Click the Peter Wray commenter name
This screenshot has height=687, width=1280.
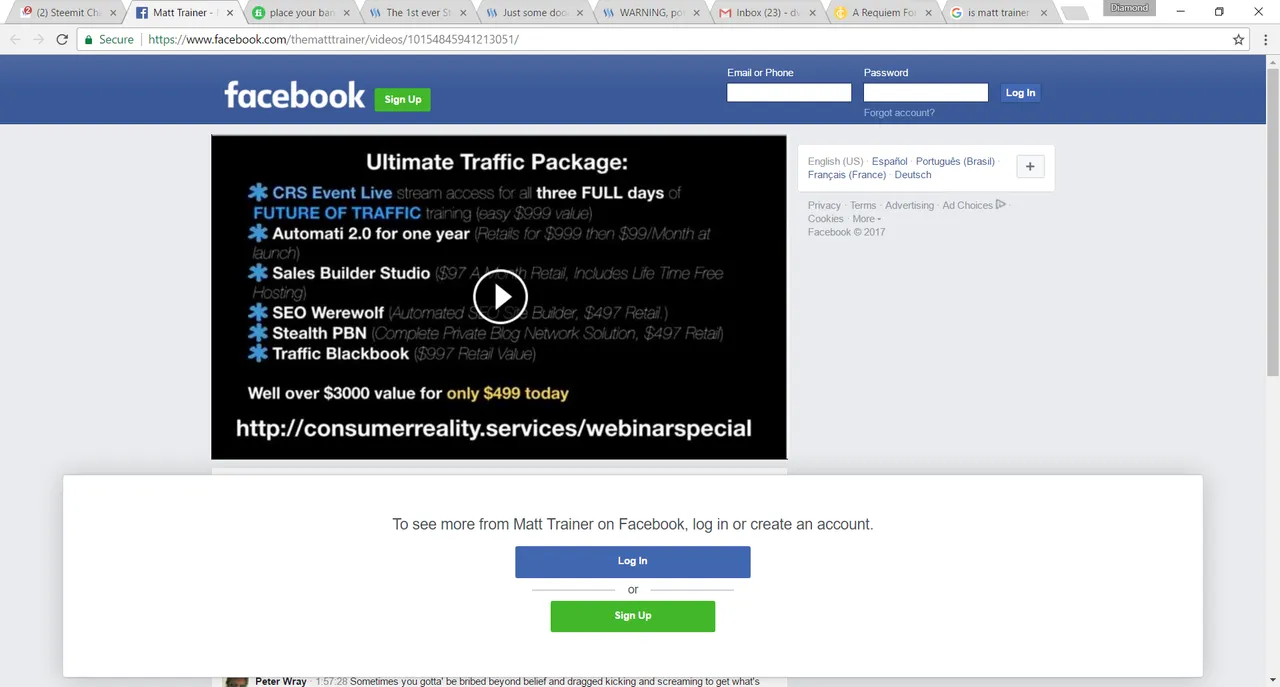[281, 681]
